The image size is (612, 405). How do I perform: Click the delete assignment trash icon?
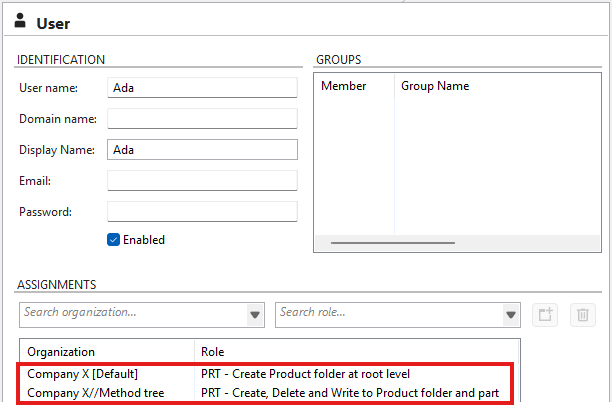coord(582,314)
